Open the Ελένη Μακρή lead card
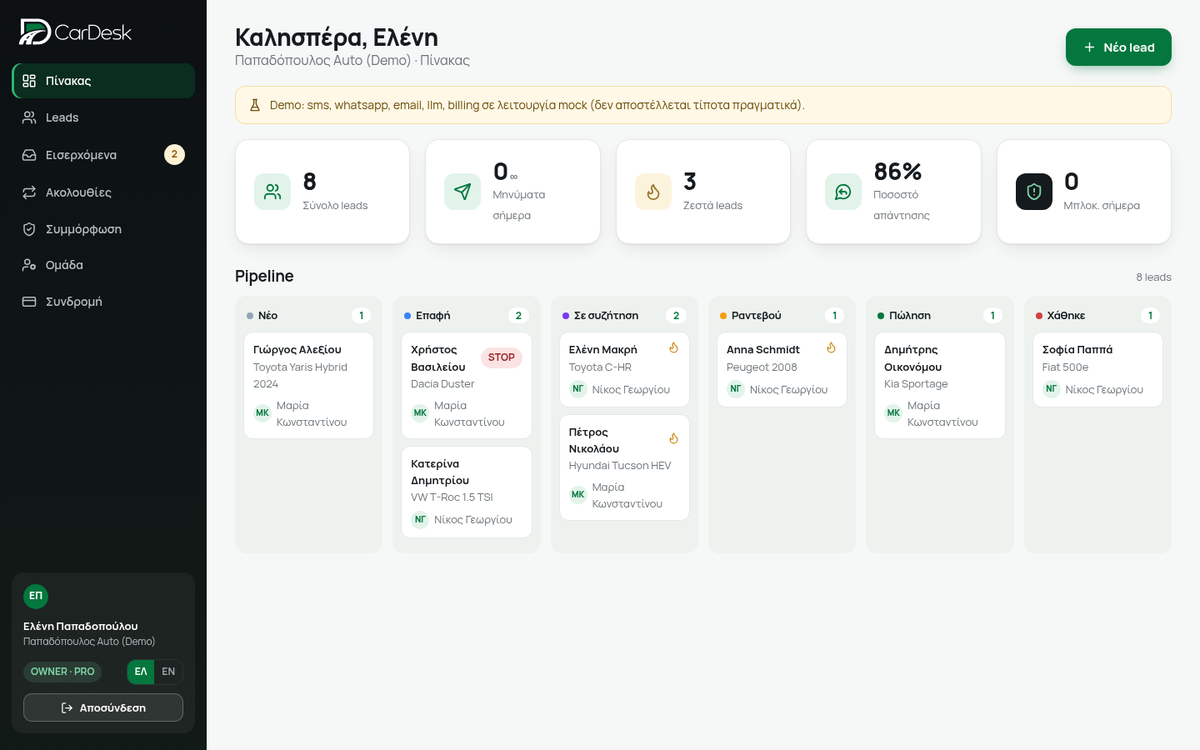Image resolution: width=1200 pixels, height=750 pixels. (x=624, y=370)
